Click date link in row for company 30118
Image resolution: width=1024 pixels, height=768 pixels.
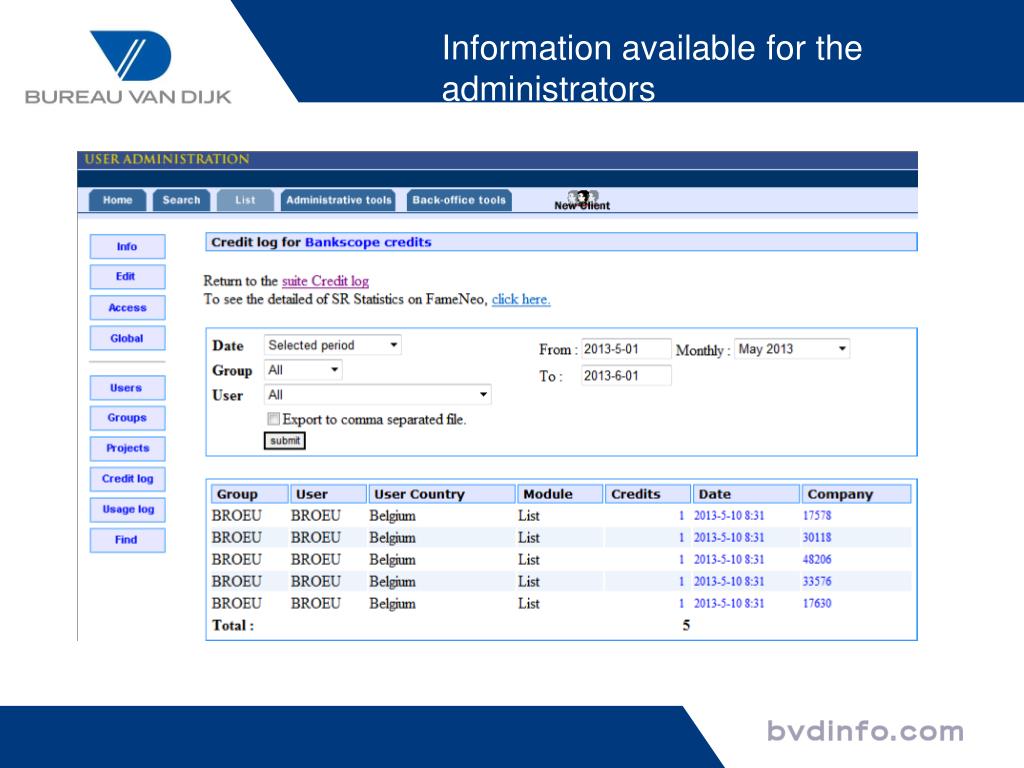point(729,537)
